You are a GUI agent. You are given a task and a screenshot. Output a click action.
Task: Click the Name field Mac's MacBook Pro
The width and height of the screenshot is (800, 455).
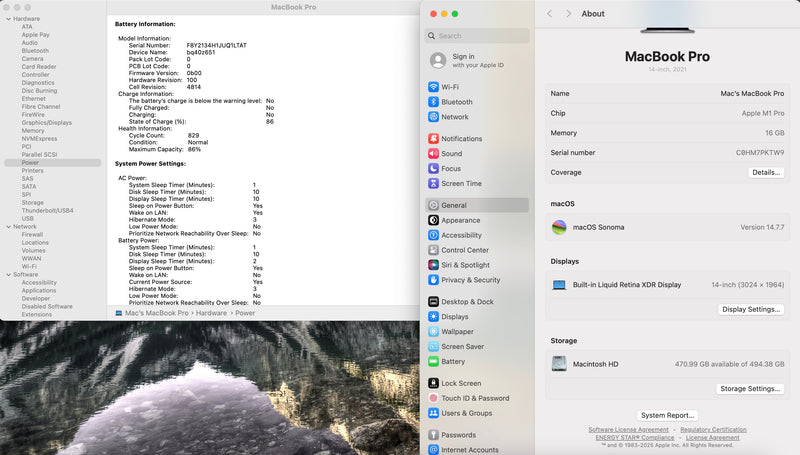pos(752,93)
